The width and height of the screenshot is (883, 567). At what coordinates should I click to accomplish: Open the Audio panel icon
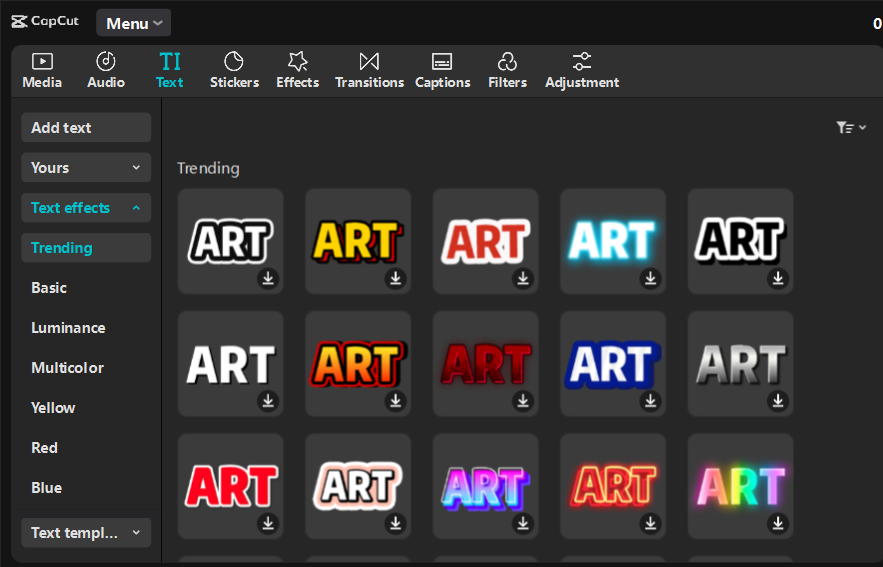coord(106,62)
